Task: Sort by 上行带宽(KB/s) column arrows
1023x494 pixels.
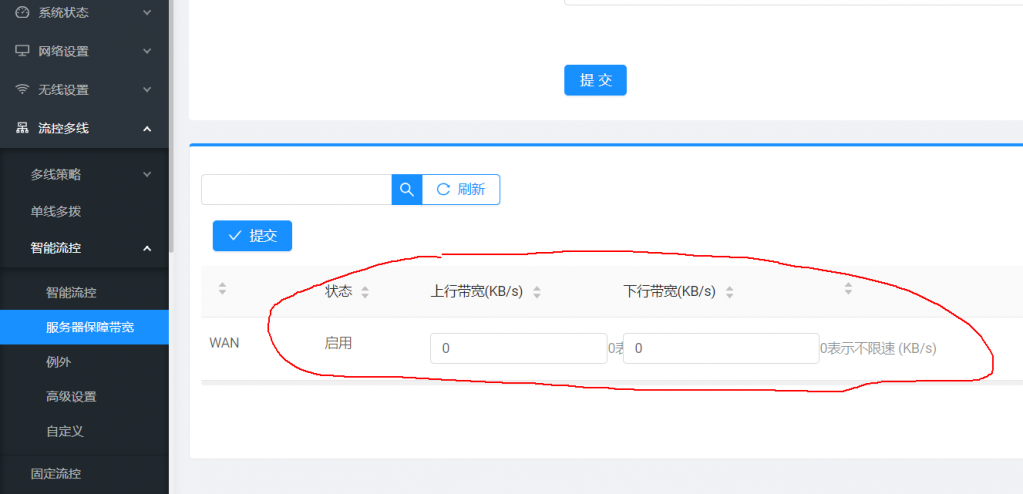Action: [x=537, y=292]
